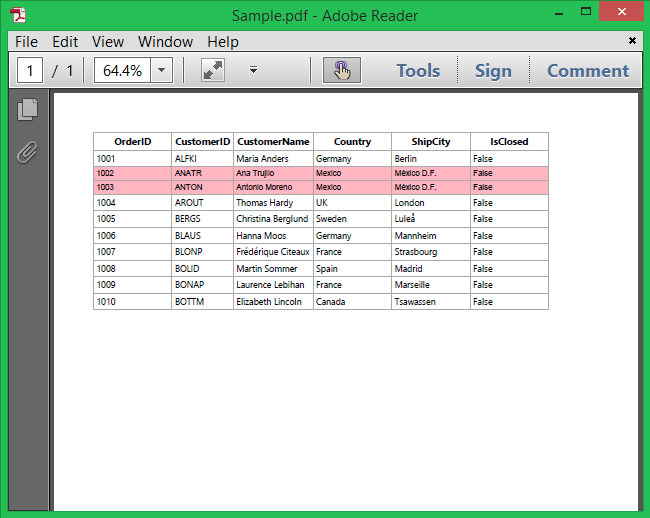Image resolution: width=650 pixels, height=518 pixels.
Task: Click the Adobe Reader PDF logo icon
Action: [x=18, y=15]
